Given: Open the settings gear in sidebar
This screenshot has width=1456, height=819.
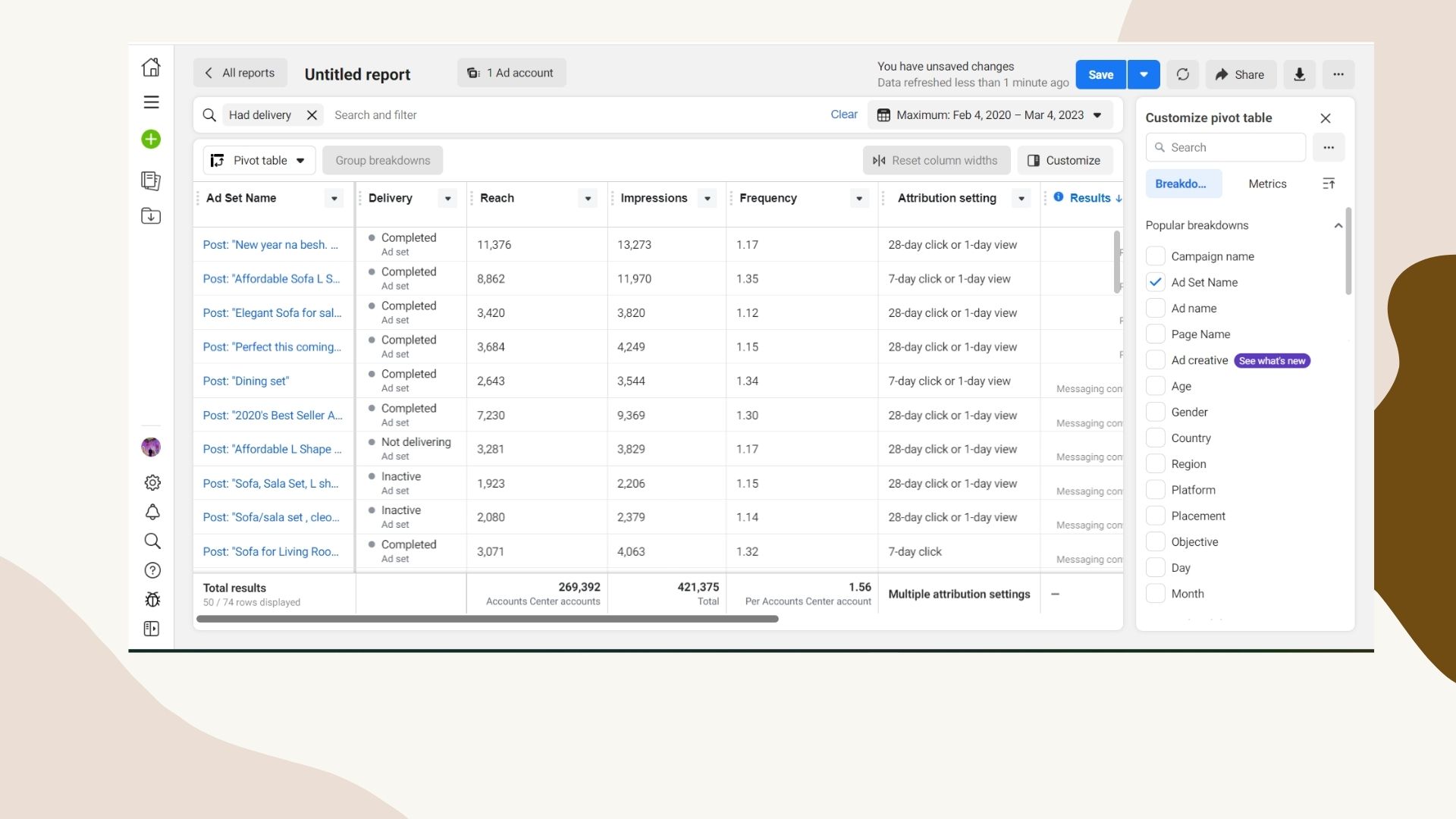Looking at the screenshot, I should (152, 482).
